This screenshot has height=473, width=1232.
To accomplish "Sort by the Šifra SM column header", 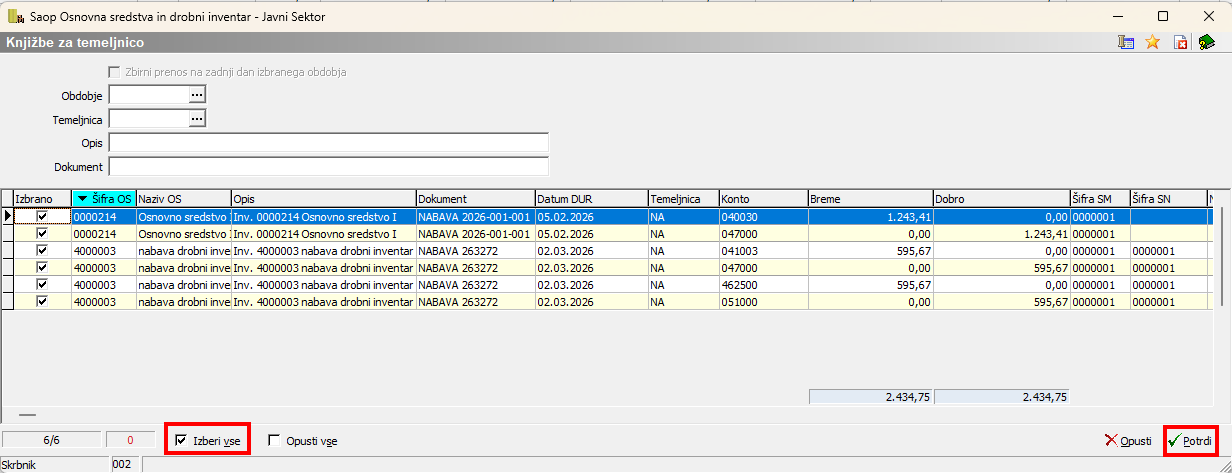I will [x=1099, y=198].
